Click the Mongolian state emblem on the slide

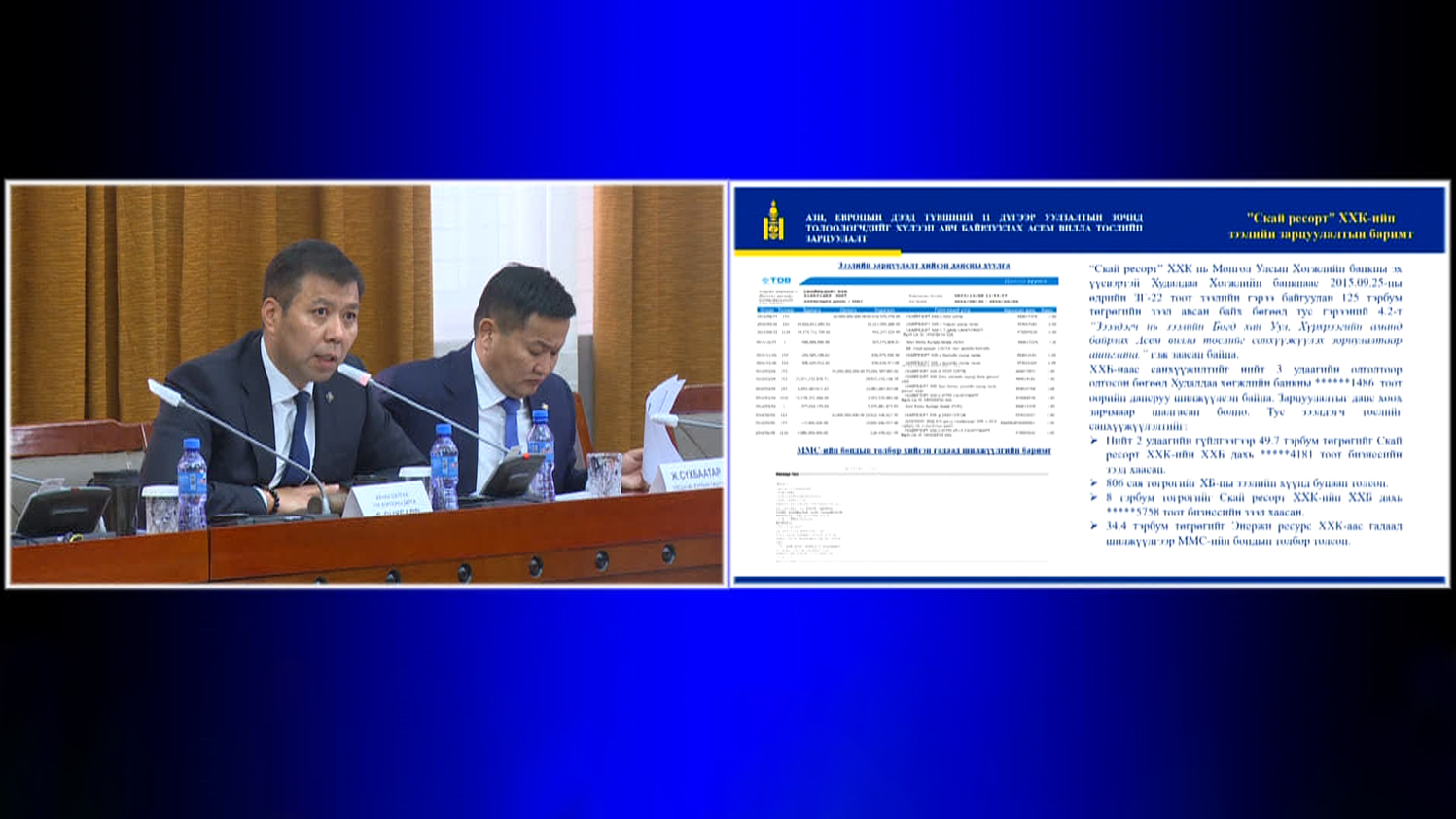point(773,222)
